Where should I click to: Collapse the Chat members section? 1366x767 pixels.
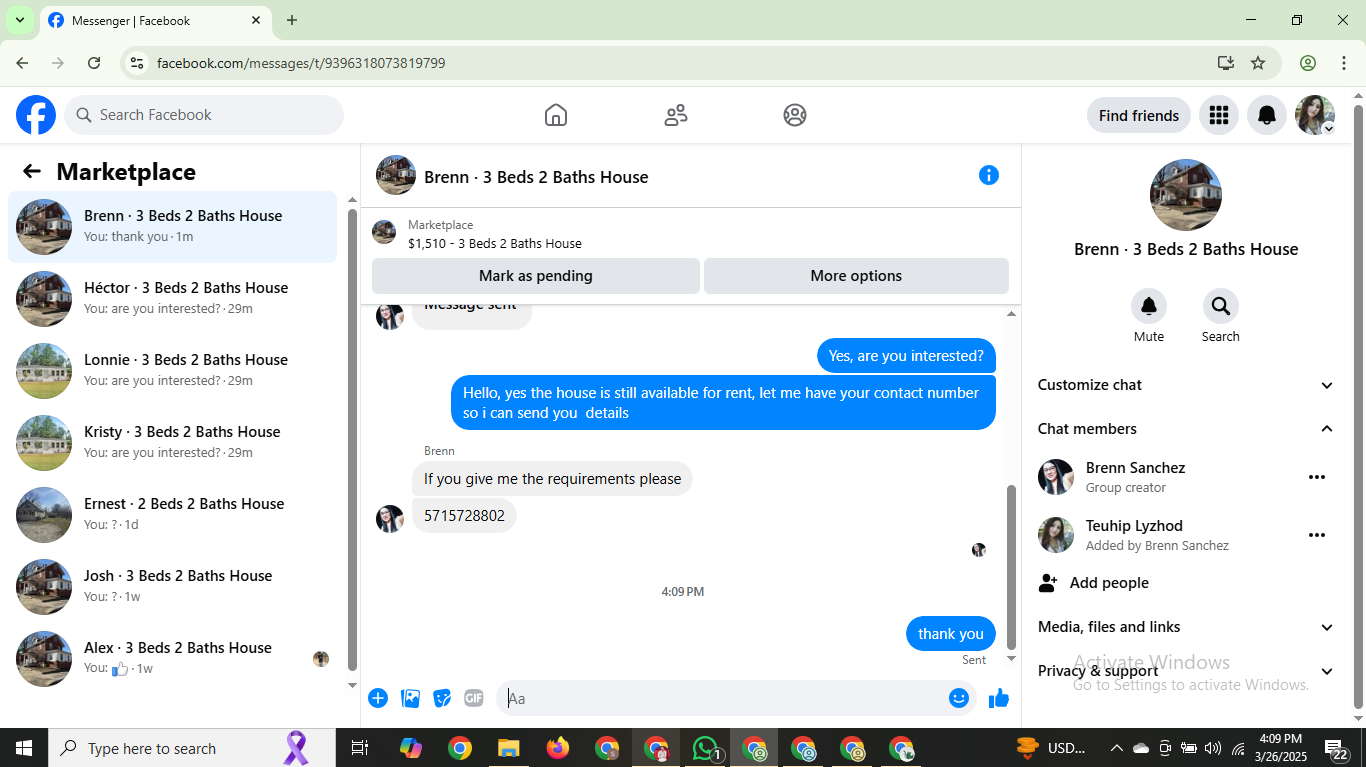[1186, 429]
